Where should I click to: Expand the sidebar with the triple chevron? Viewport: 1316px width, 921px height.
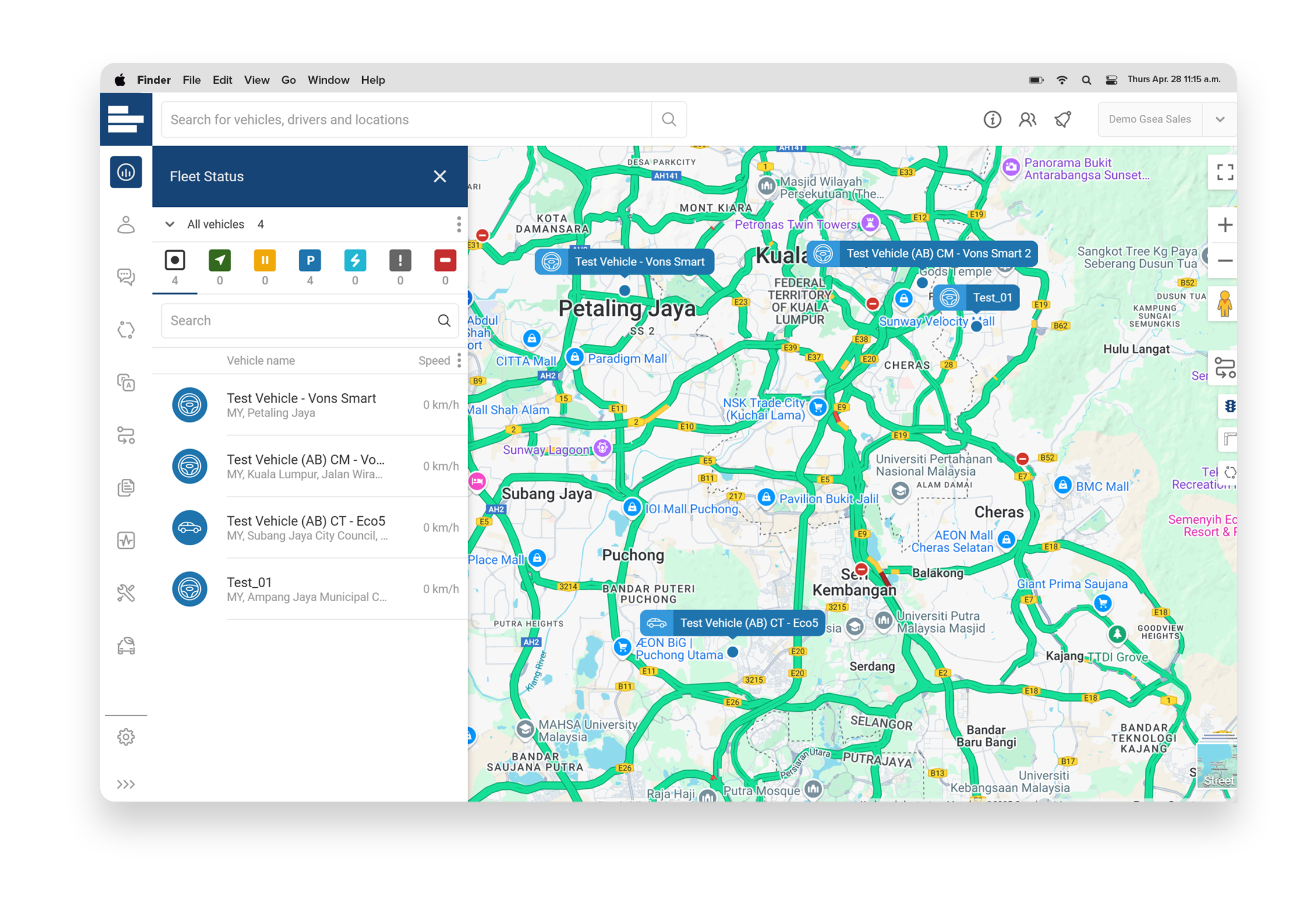coord(126,785)
